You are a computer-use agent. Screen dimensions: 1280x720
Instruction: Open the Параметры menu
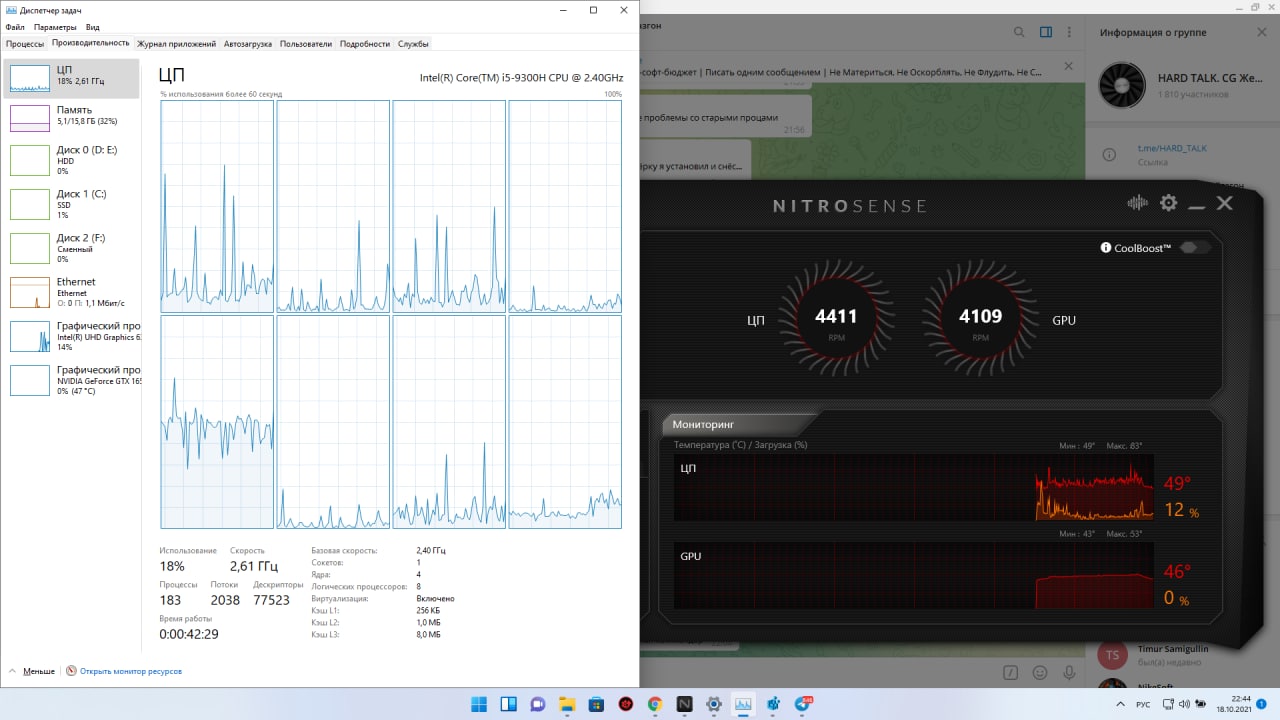54,27
